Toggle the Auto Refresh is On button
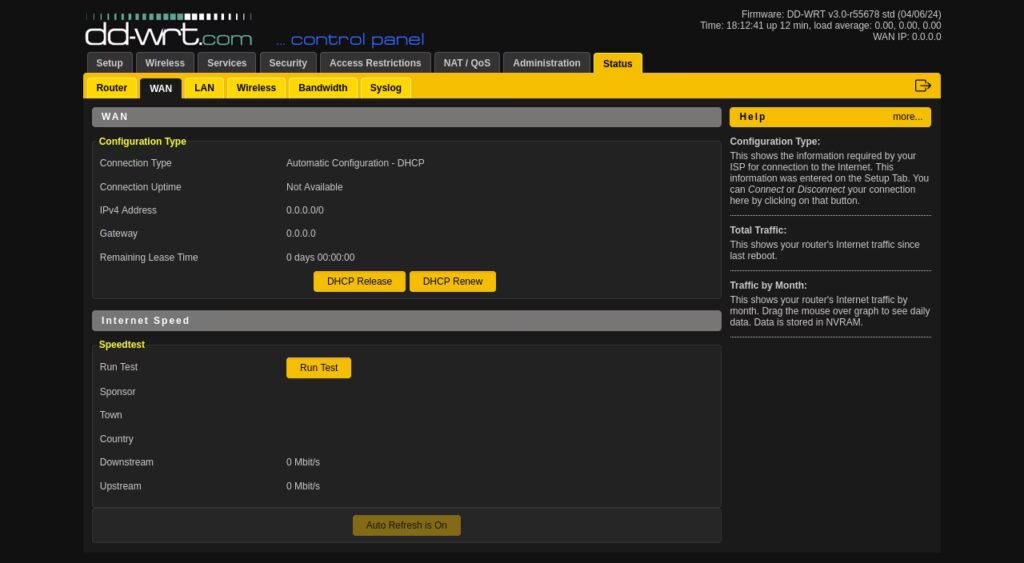The width and height of the screenshot is (1024, 563). point(406,525)
